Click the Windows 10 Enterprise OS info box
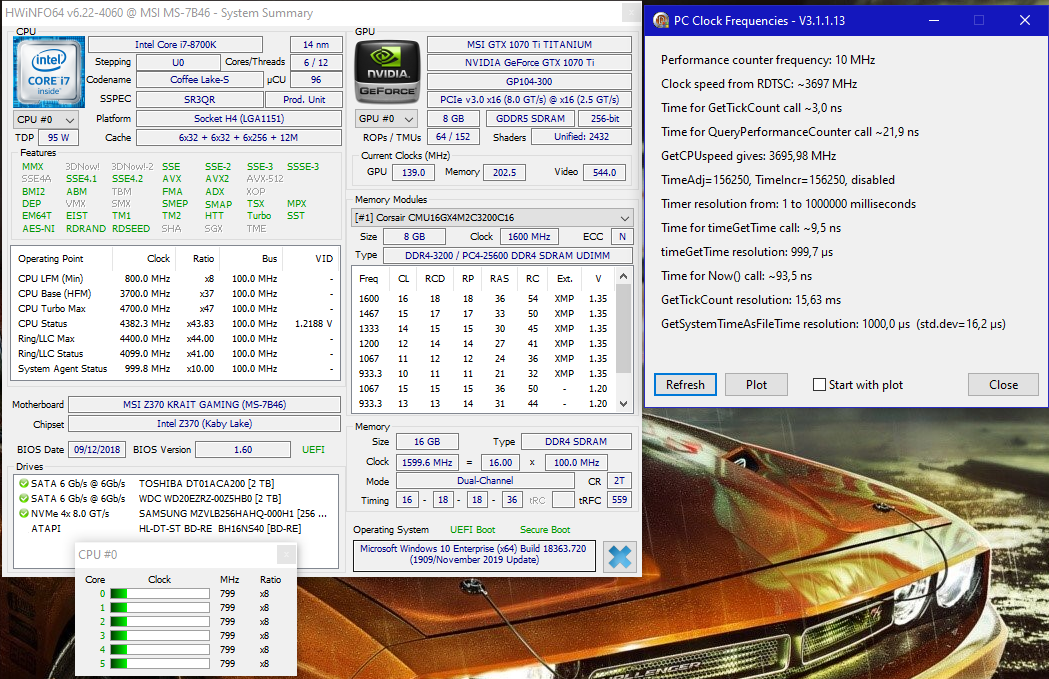This screenshot has height=679, width=1049. coord(474,555)
